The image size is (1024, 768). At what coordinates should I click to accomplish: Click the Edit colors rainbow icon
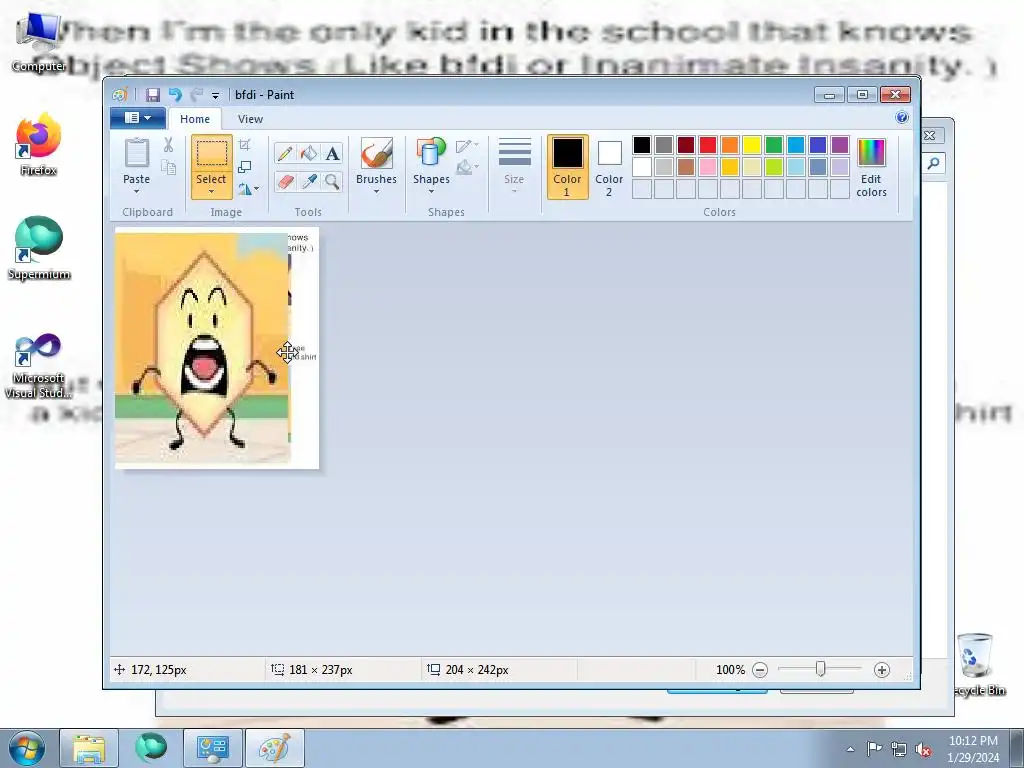pyautogui.click(x=871, y=153)
